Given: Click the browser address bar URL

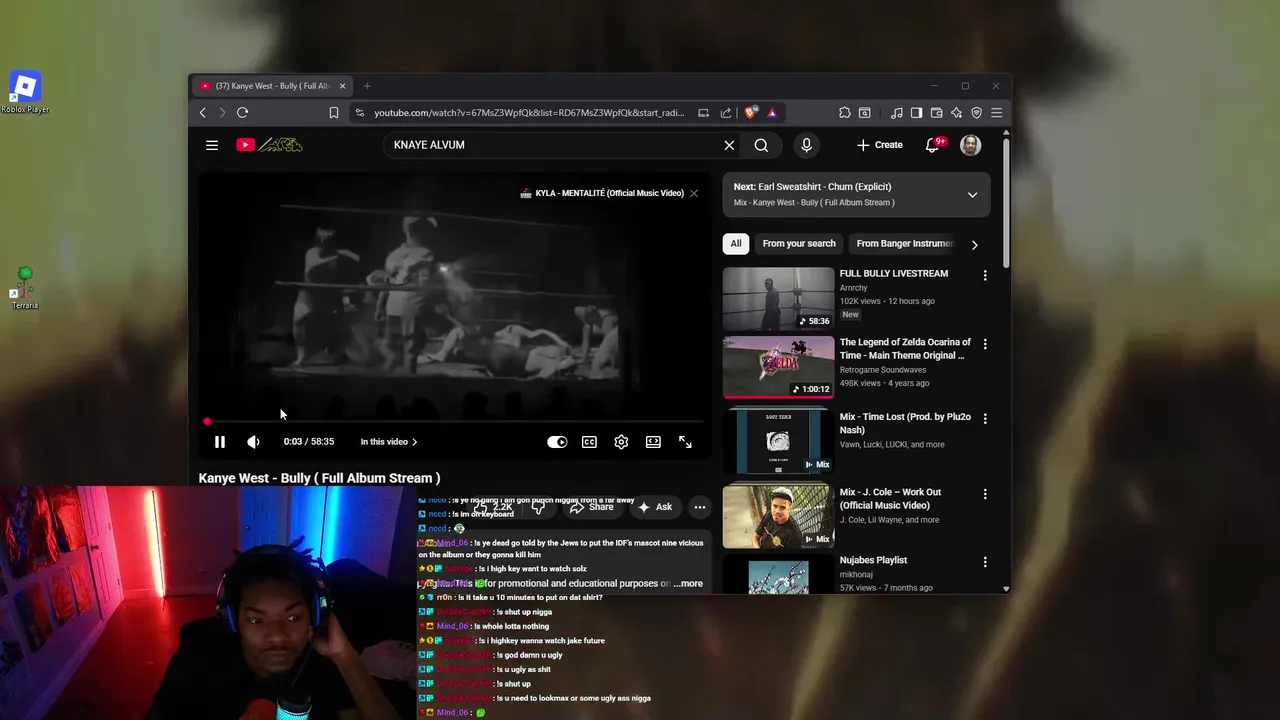Looking at the screenshot, I should (529, 113).
